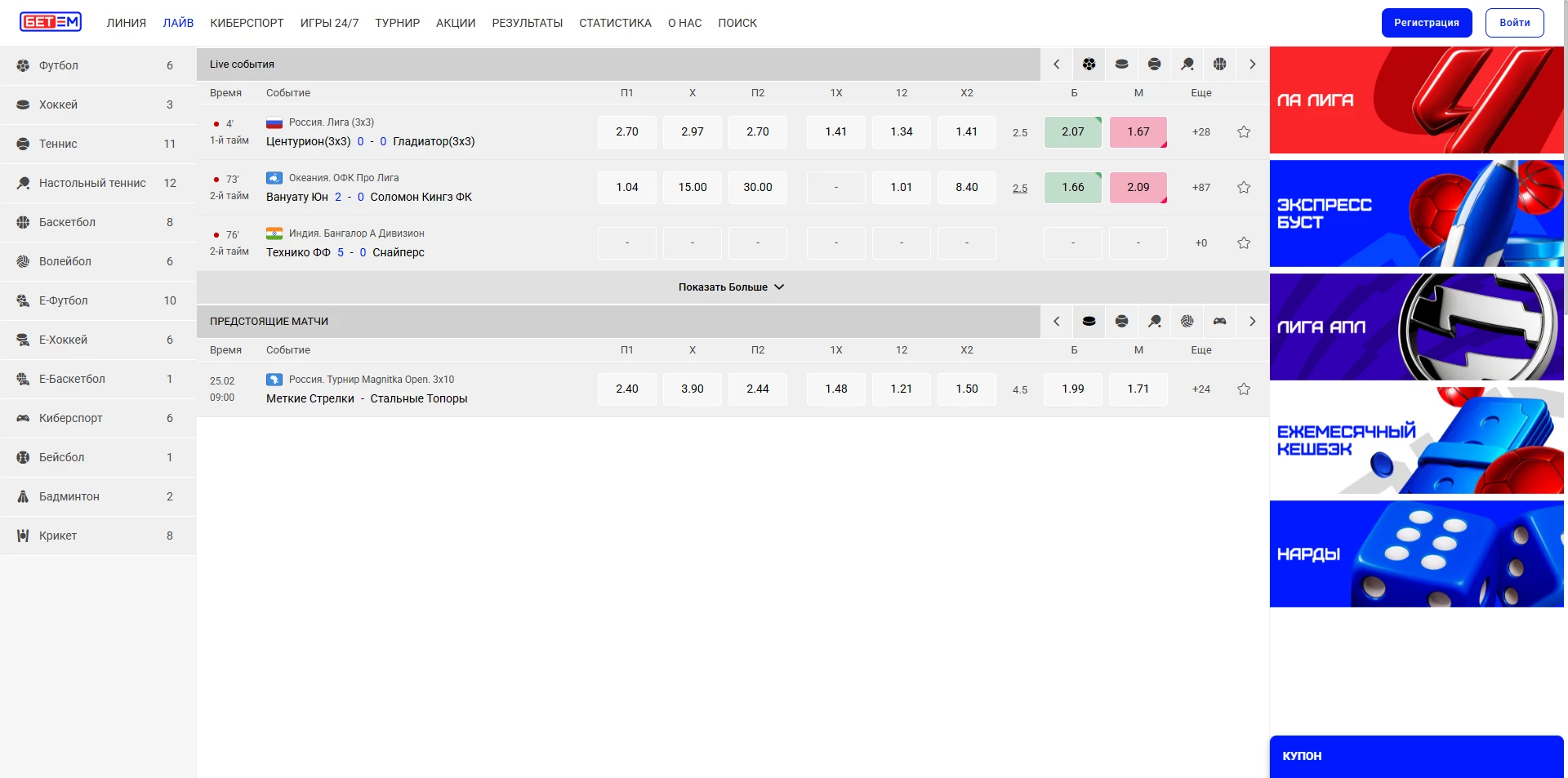The height and width of the screenshot is (778, 1568).
Task: Click the BETEM logo
Action: click(51, 22)
